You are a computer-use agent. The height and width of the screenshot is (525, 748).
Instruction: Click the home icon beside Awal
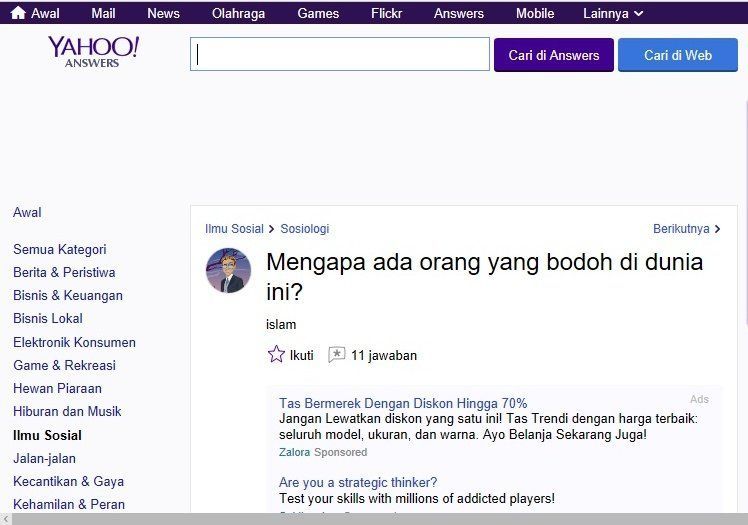pos(18,13)
